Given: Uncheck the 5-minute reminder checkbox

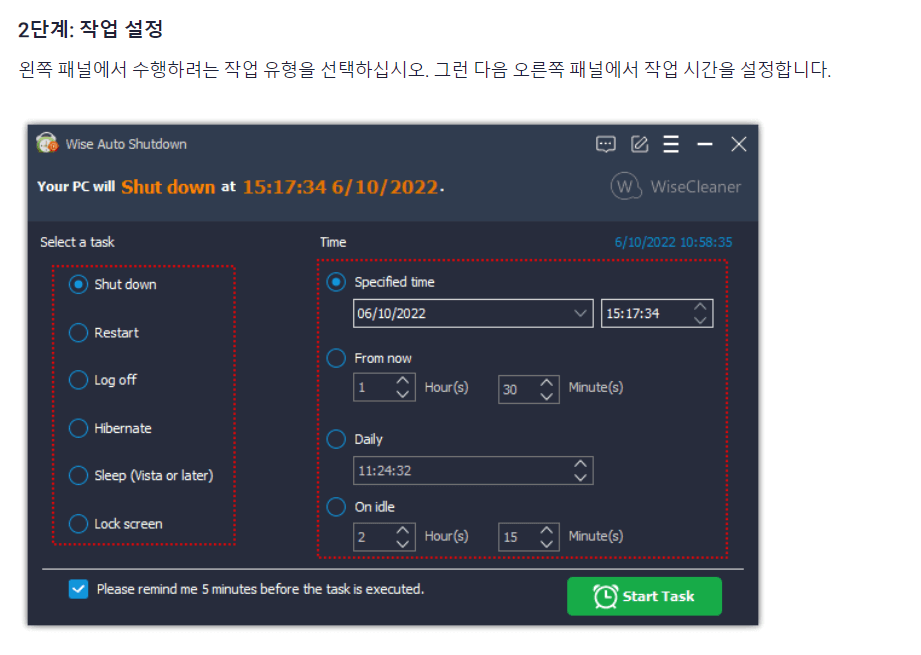Looking at the screenshot, I should 78,589.
